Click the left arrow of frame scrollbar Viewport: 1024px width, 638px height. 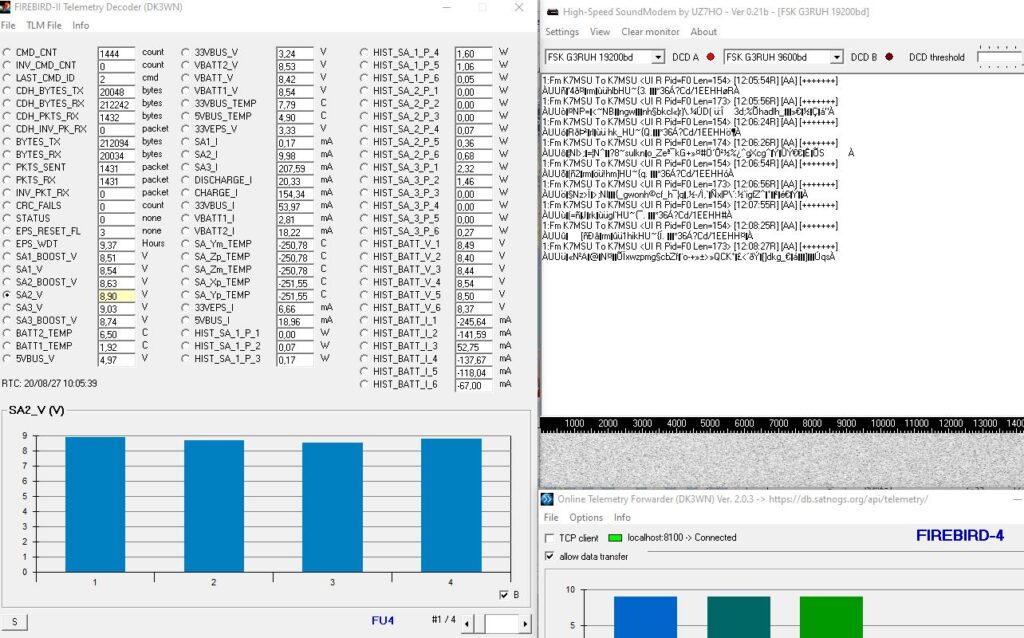466,624
